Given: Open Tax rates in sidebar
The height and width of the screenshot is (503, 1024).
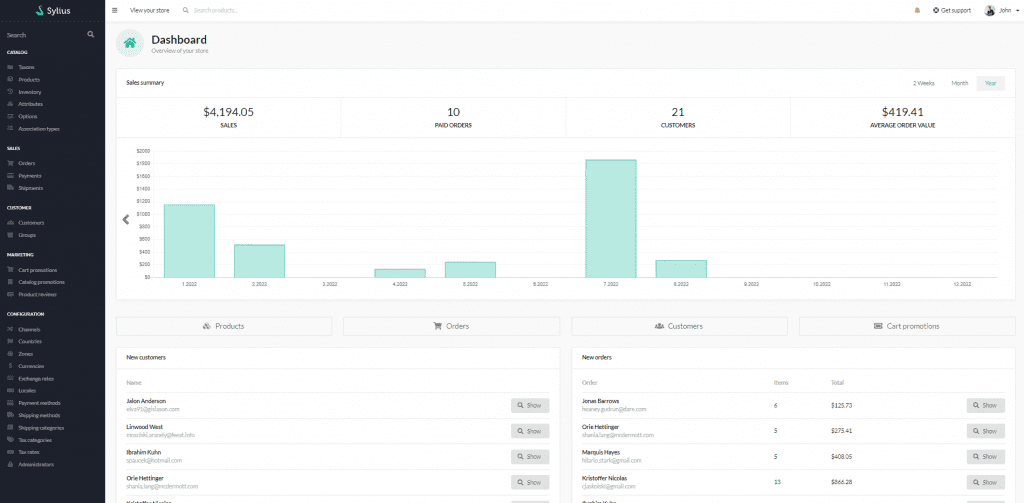Looking at the screenshot, I should click(29, 452).
